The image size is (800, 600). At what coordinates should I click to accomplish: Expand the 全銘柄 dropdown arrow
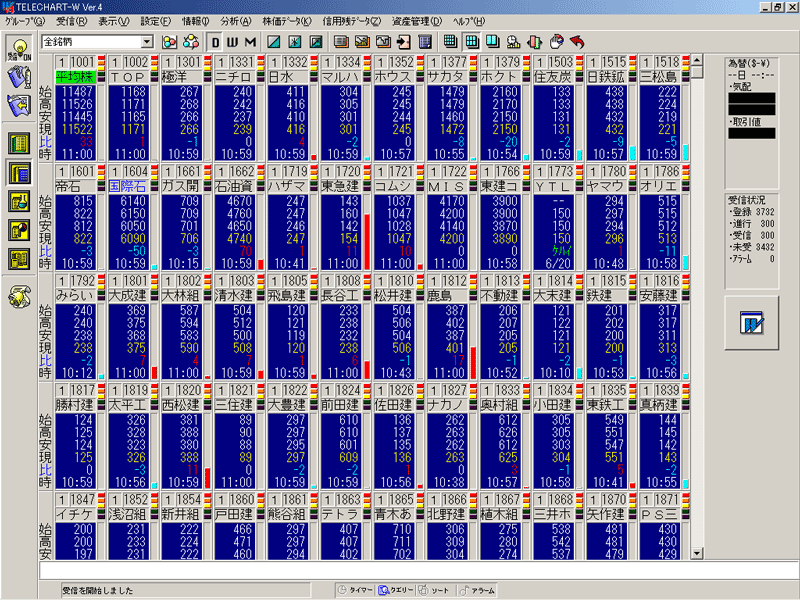(x=147, y=42)
